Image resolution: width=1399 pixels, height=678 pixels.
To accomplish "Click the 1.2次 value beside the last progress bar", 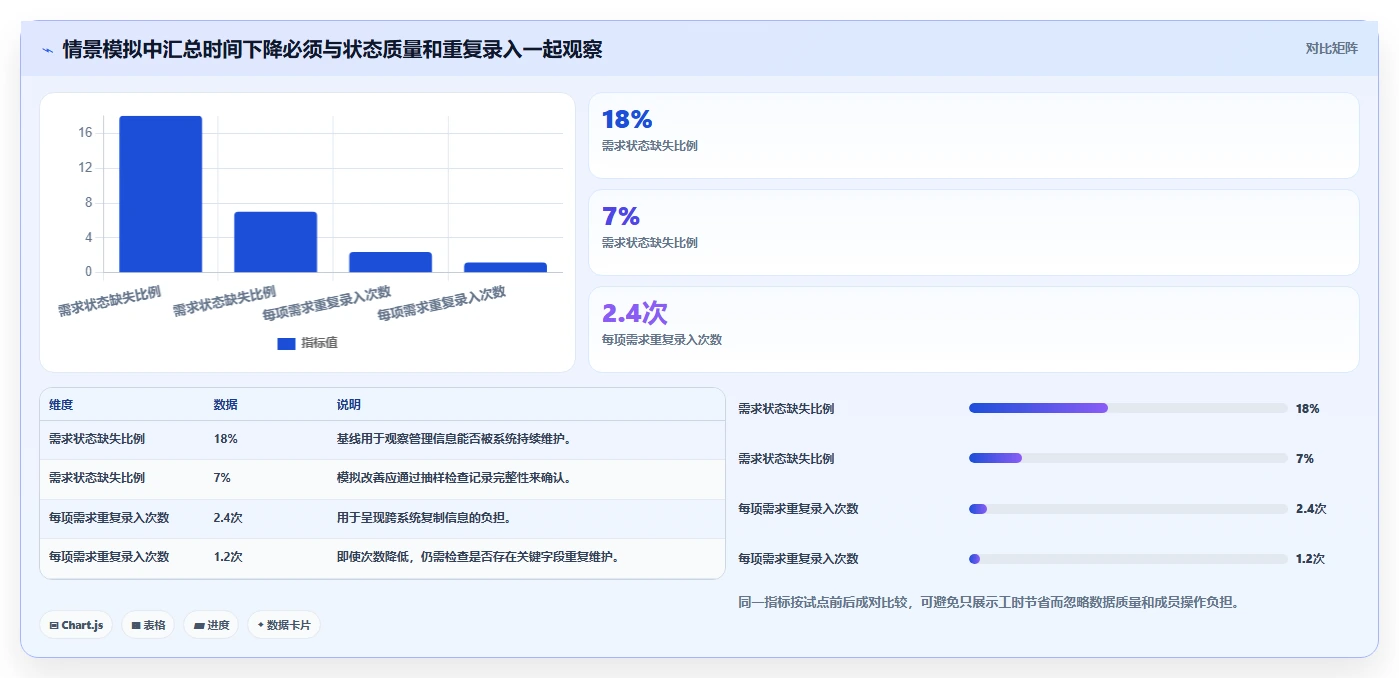I will pos(1311,559).
